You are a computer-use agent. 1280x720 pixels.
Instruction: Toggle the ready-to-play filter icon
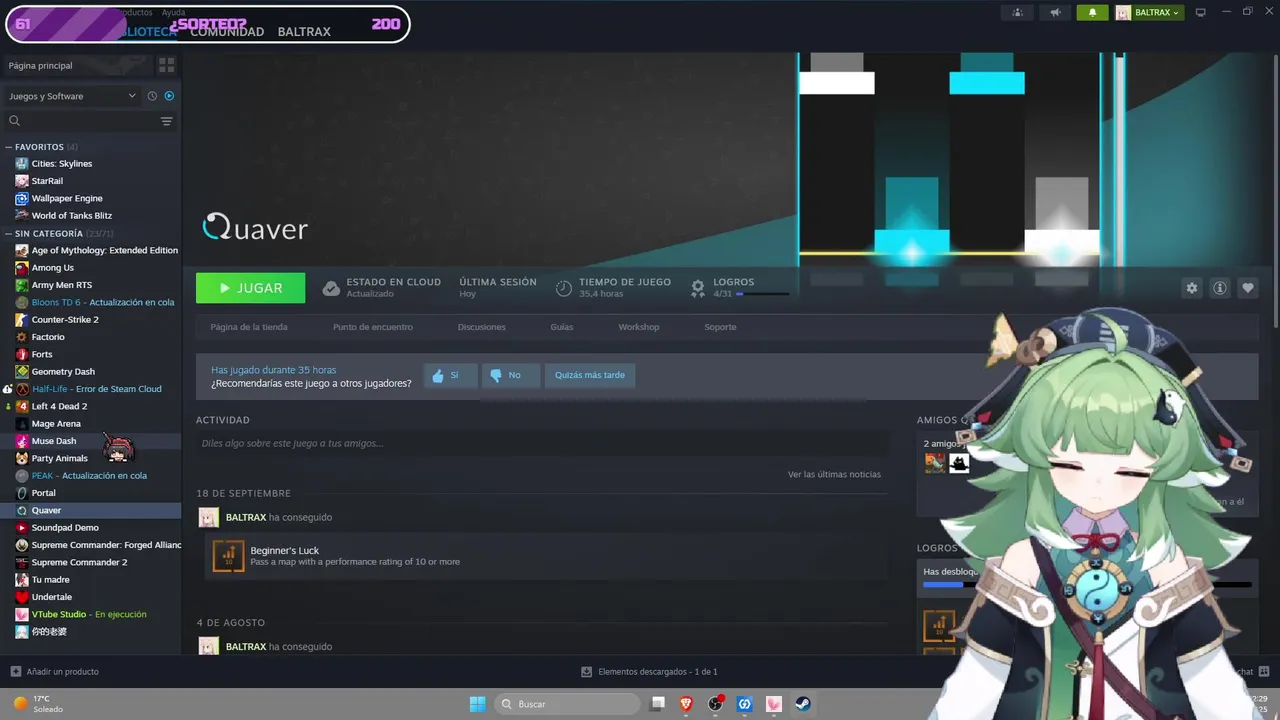click(169, 96)
